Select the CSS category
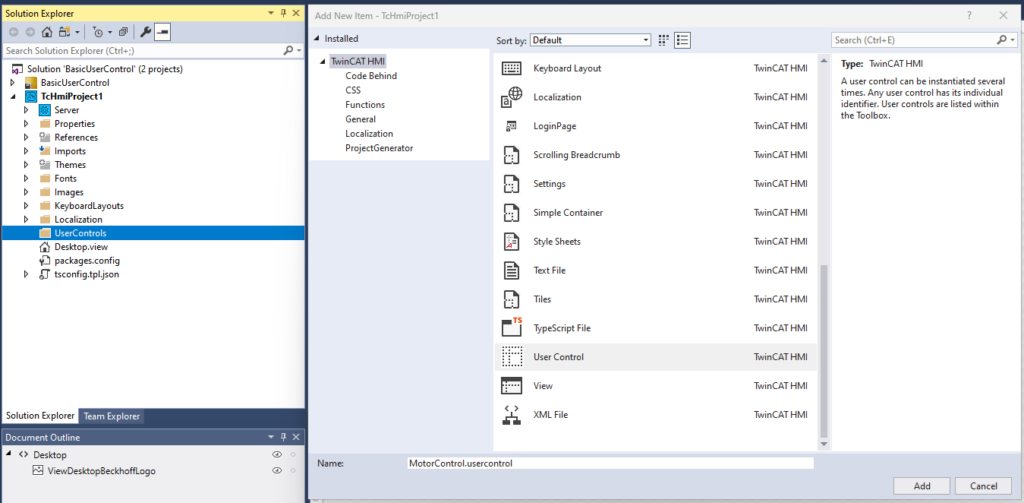 (x=353, y=90)
